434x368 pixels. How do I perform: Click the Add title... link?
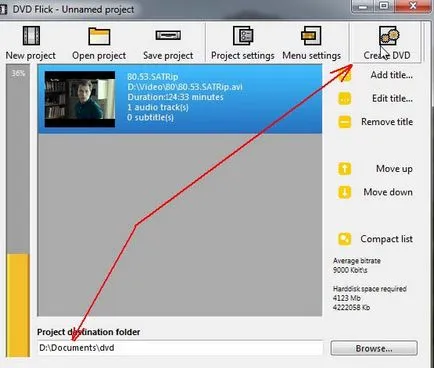click(392, 75)
